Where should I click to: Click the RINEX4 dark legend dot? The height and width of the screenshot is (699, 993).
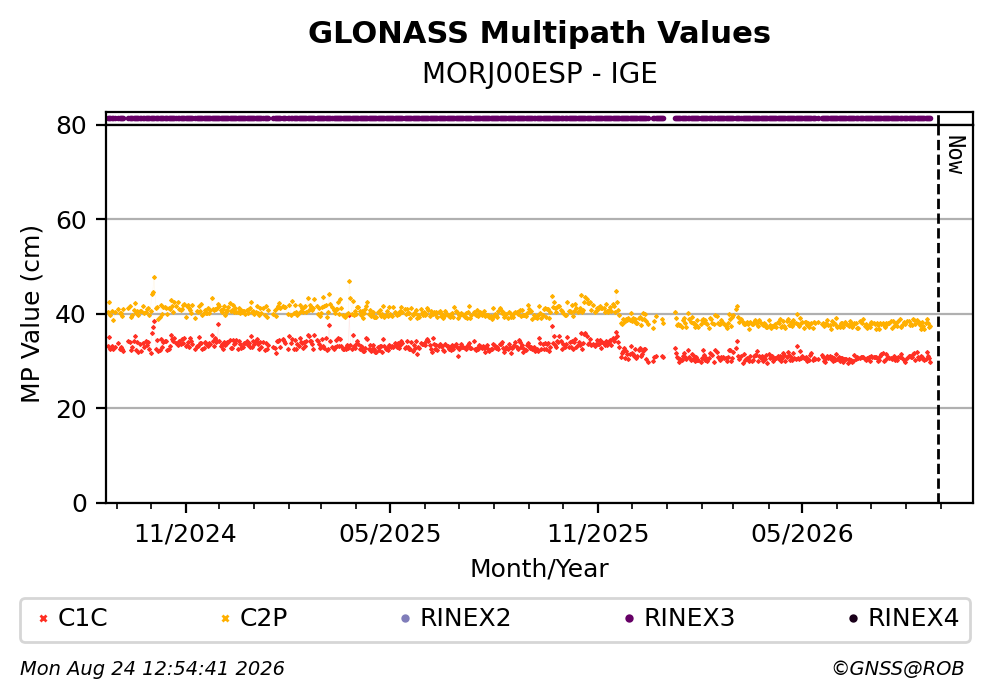point(854,619)
